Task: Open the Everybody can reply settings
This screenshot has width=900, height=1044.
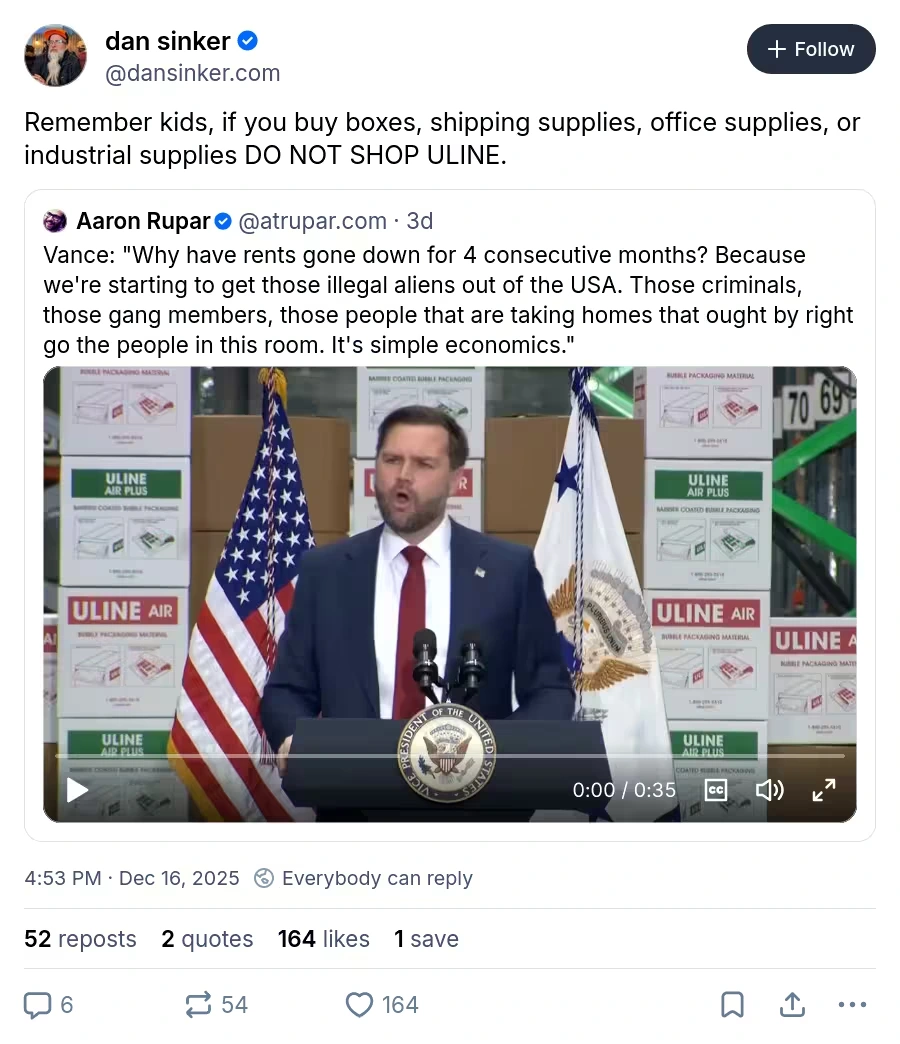Action: (x=364, y=878)
